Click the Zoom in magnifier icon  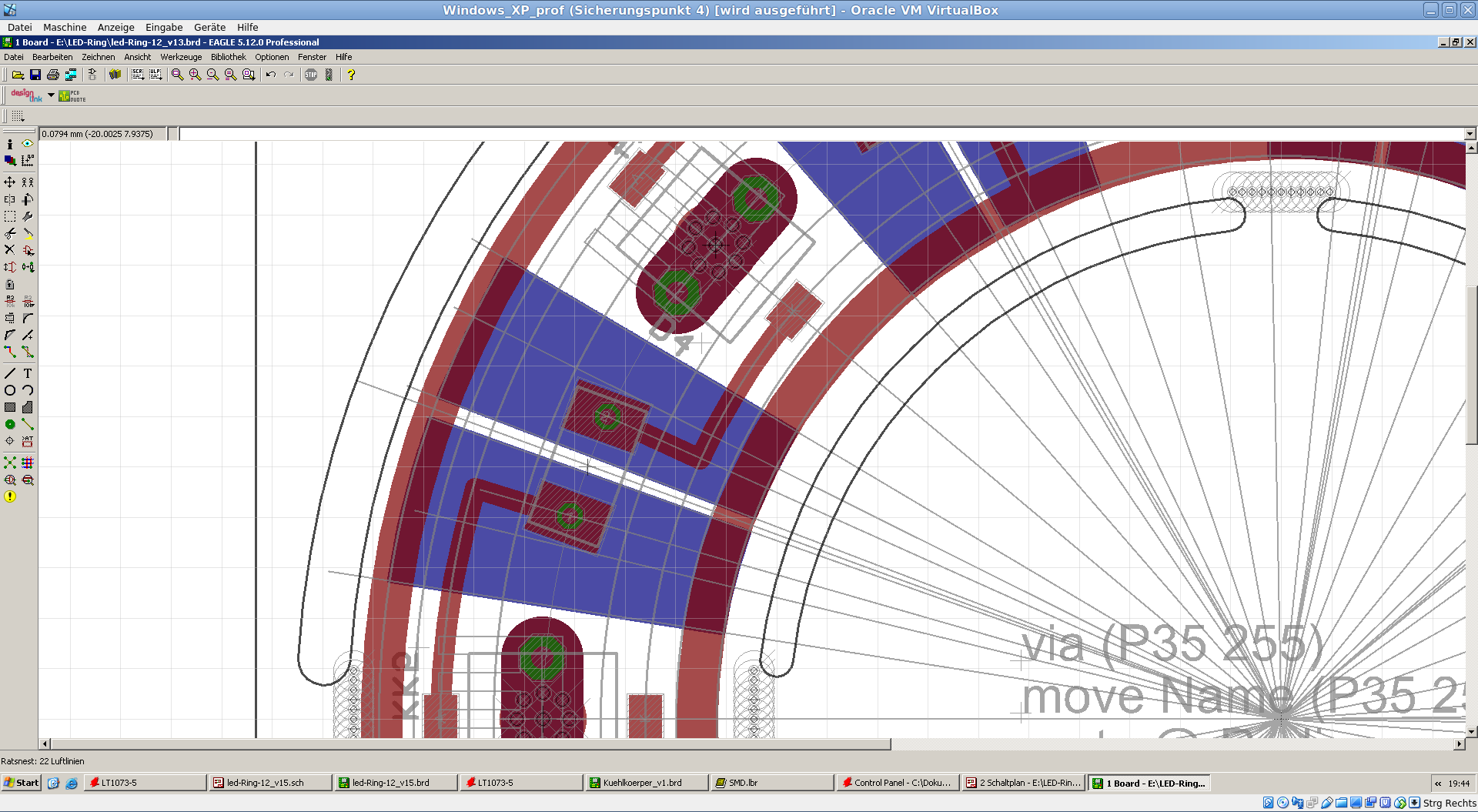pyautogui.click(x=196, y=75)
